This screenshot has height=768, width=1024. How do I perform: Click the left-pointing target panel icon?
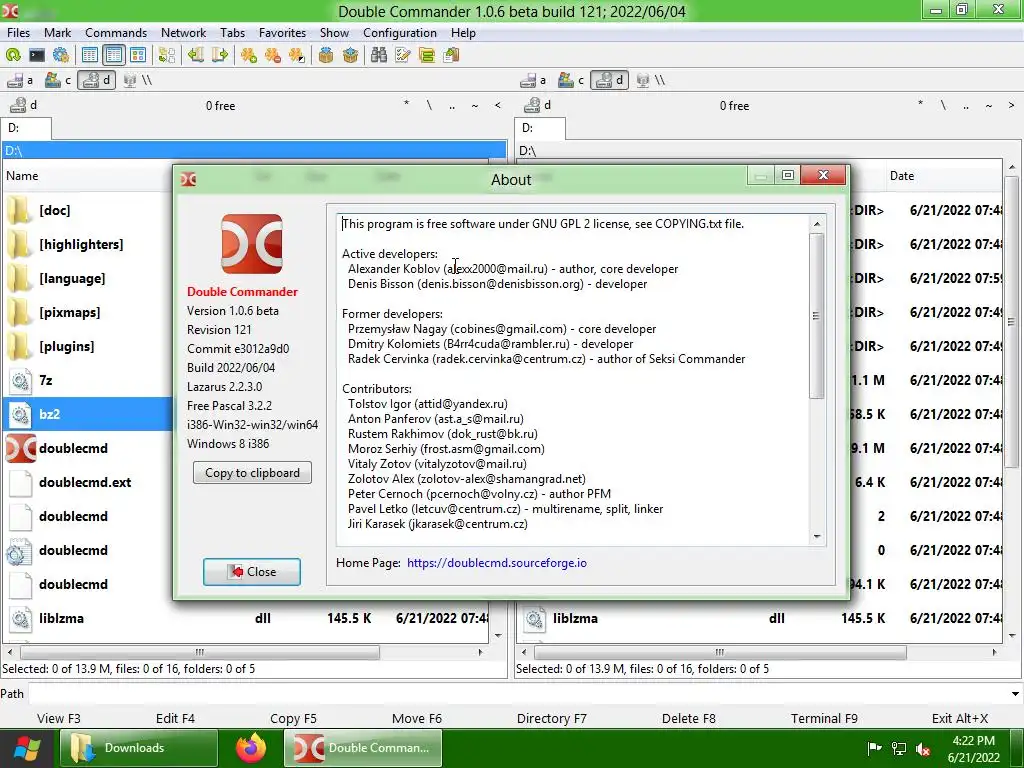coord(196,56)
